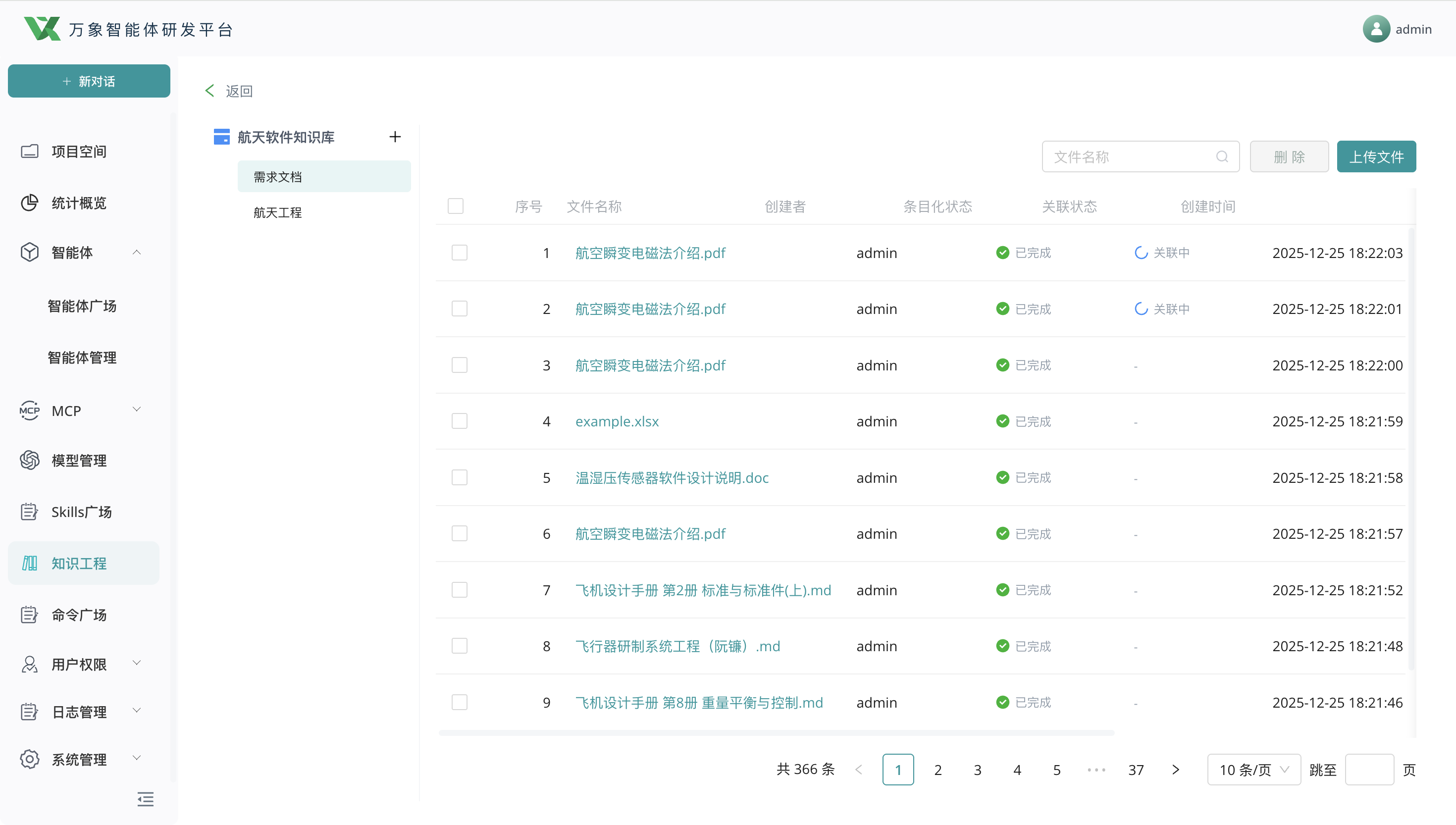
Task: Open admin user avatar
Action: [x=1376, y=29]
